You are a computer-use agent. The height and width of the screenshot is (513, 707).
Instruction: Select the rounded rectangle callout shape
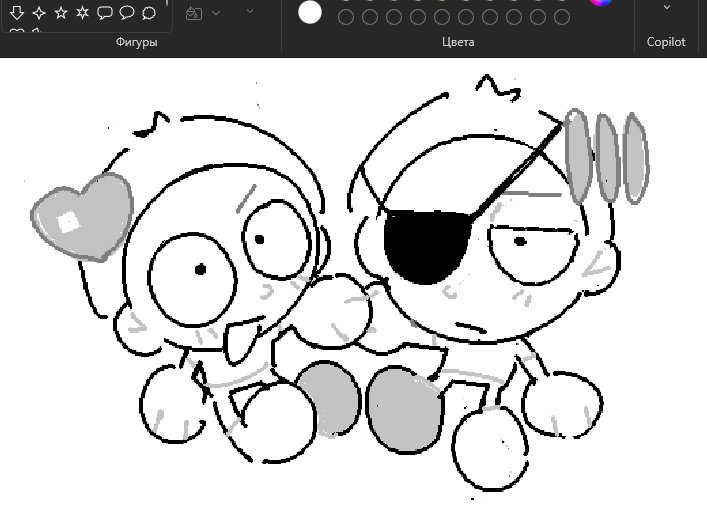(x=105, y=13)
